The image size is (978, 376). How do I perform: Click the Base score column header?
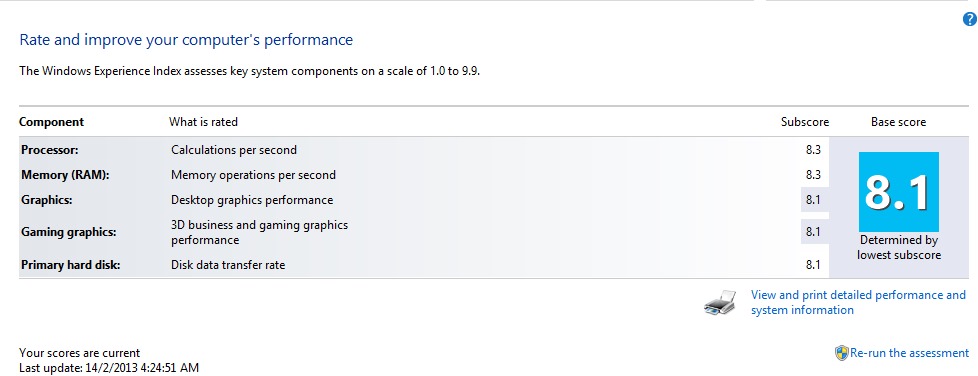click(898, 122)
